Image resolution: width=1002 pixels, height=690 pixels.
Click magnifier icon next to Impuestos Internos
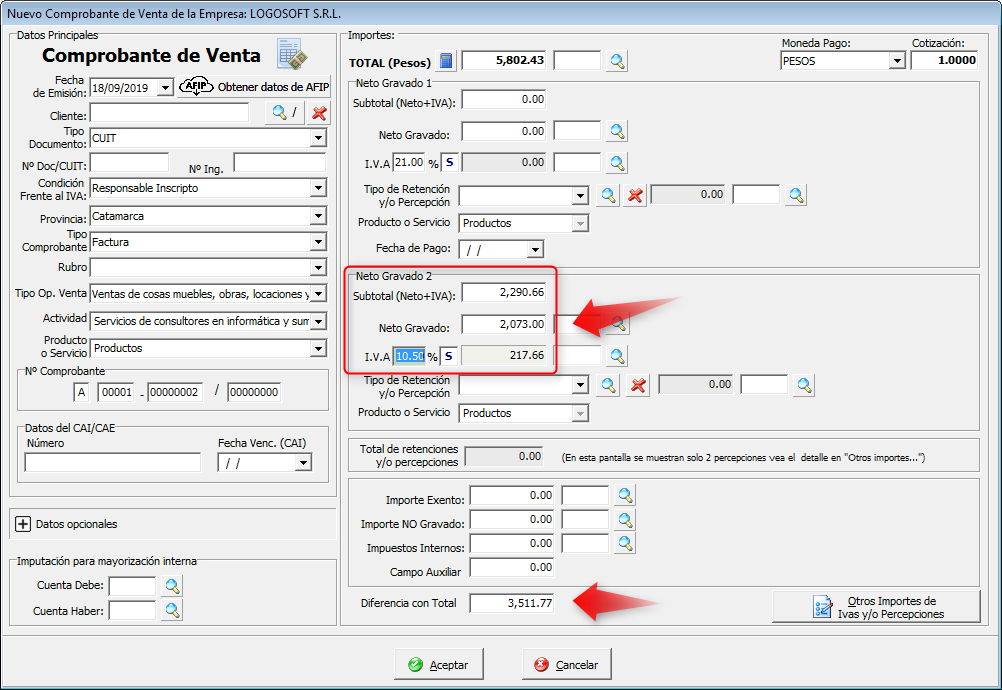625,543
